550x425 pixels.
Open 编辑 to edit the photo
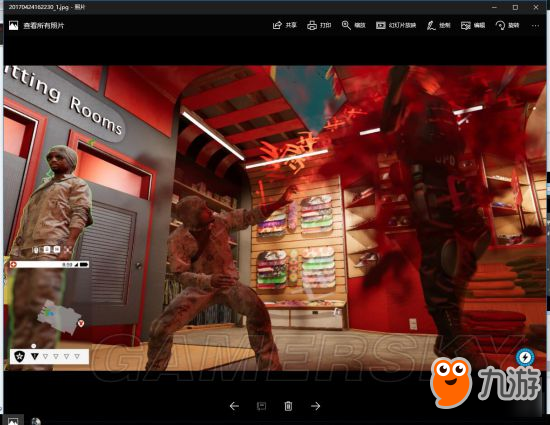(x=473, y=25)
